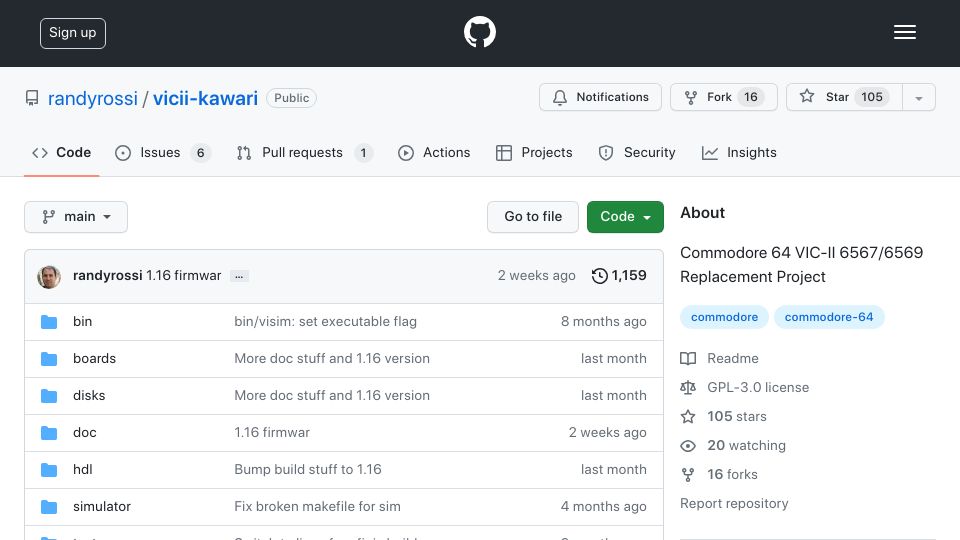Click the Notifications bell button
The width and height of the screenshot is (960, 540).
(x=600, y=97)
